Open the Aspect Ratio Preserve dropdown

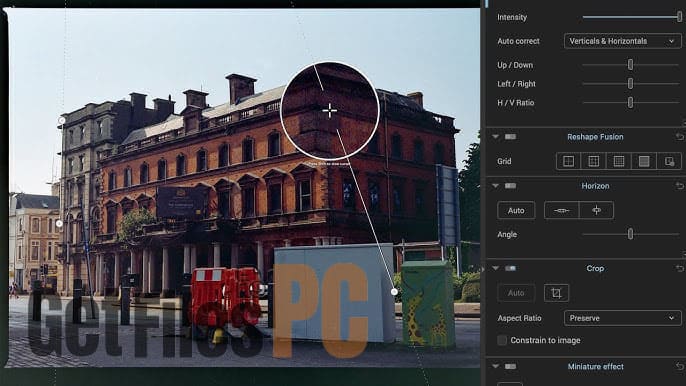pos(623,318)
